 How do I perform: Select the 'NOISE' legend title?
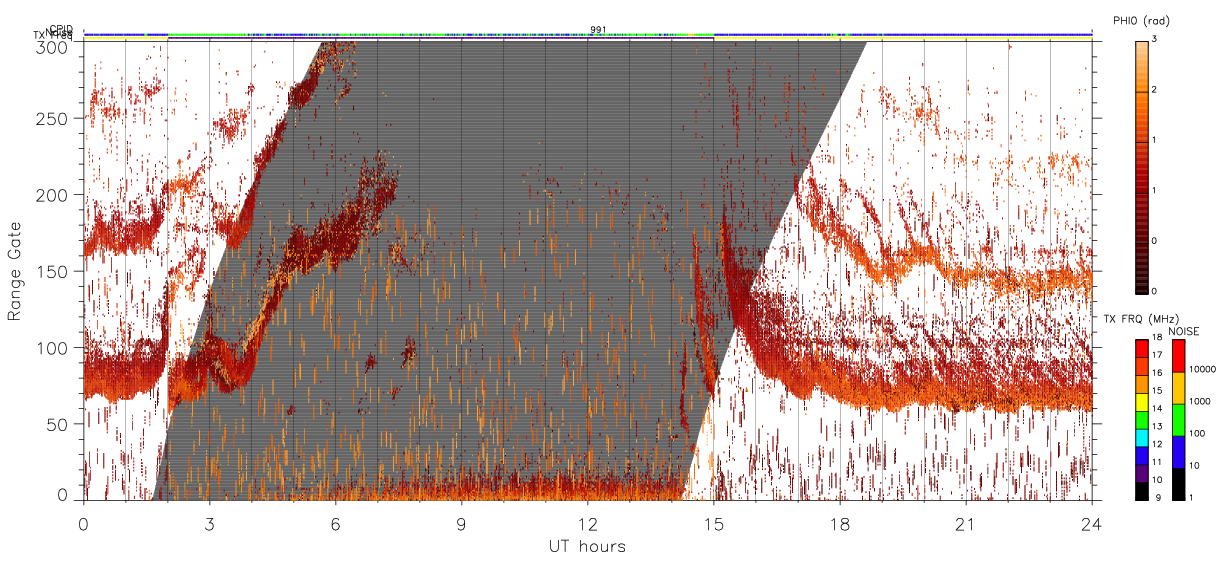[x=1184, y=331]
